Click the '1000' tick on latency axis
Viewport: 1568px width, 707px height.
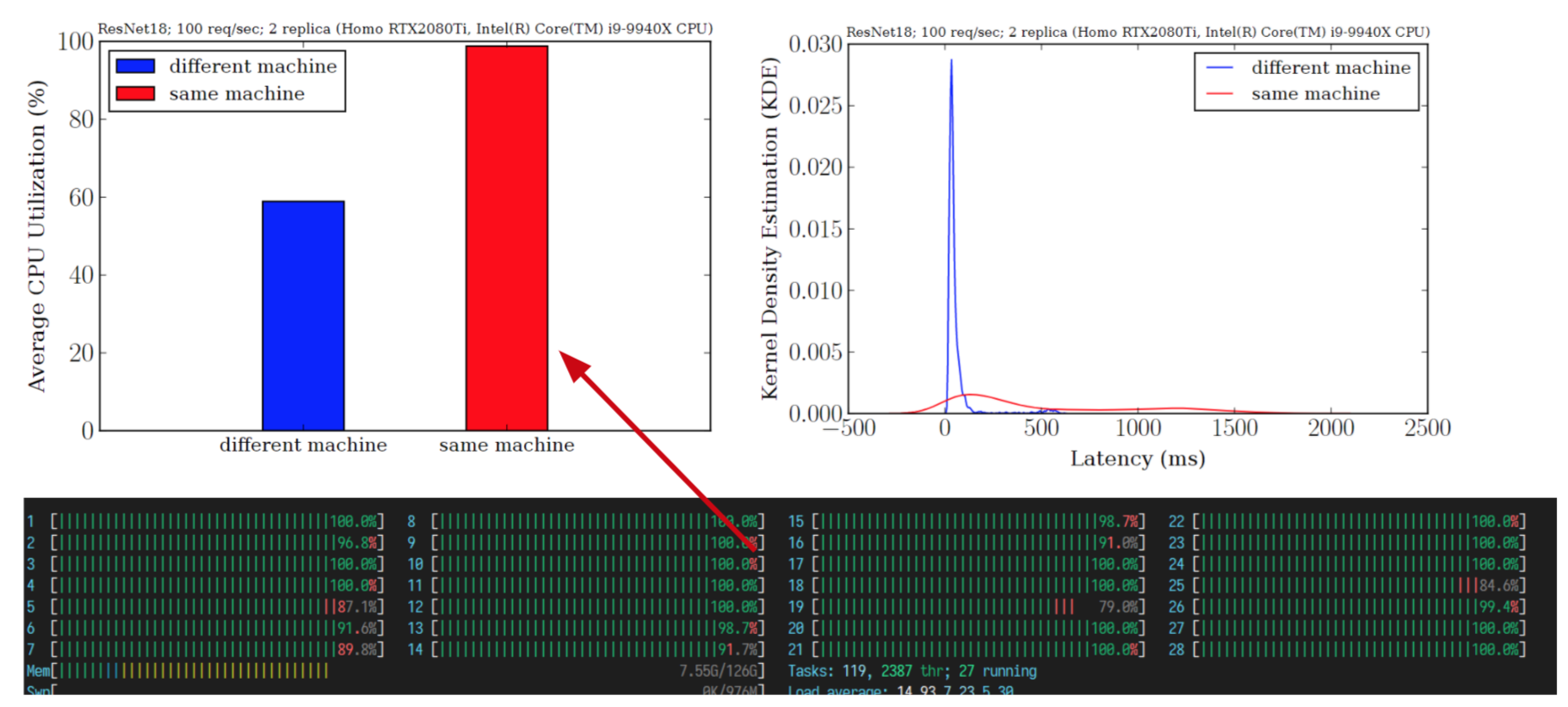(x=1138, y=427)
